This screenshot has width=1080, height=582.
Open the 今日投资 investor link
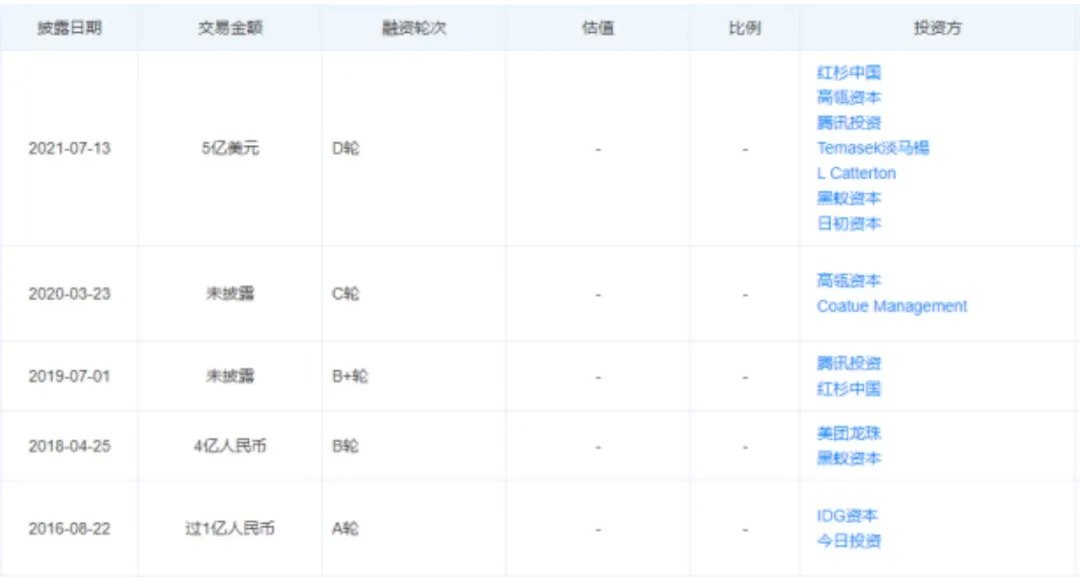tap(849, 541)
